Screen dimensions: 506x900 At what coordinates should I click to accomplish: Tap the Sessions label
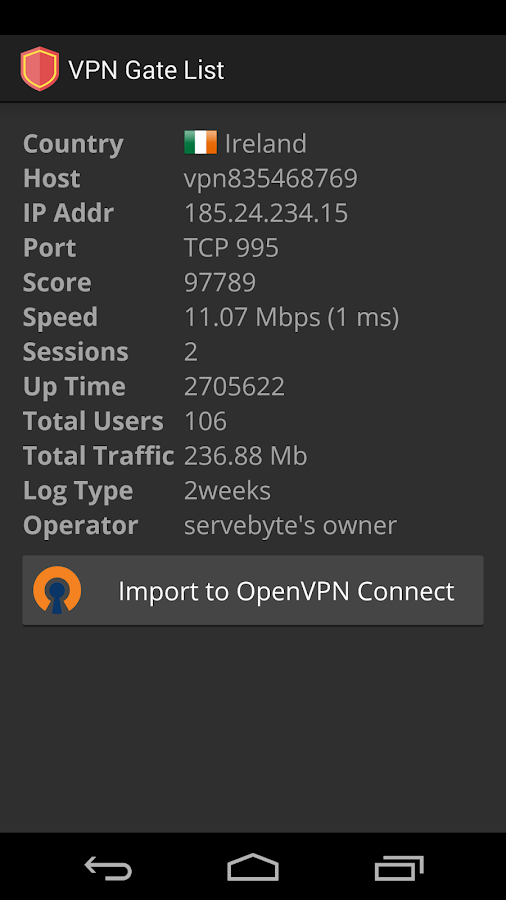[x=76, y=352]
